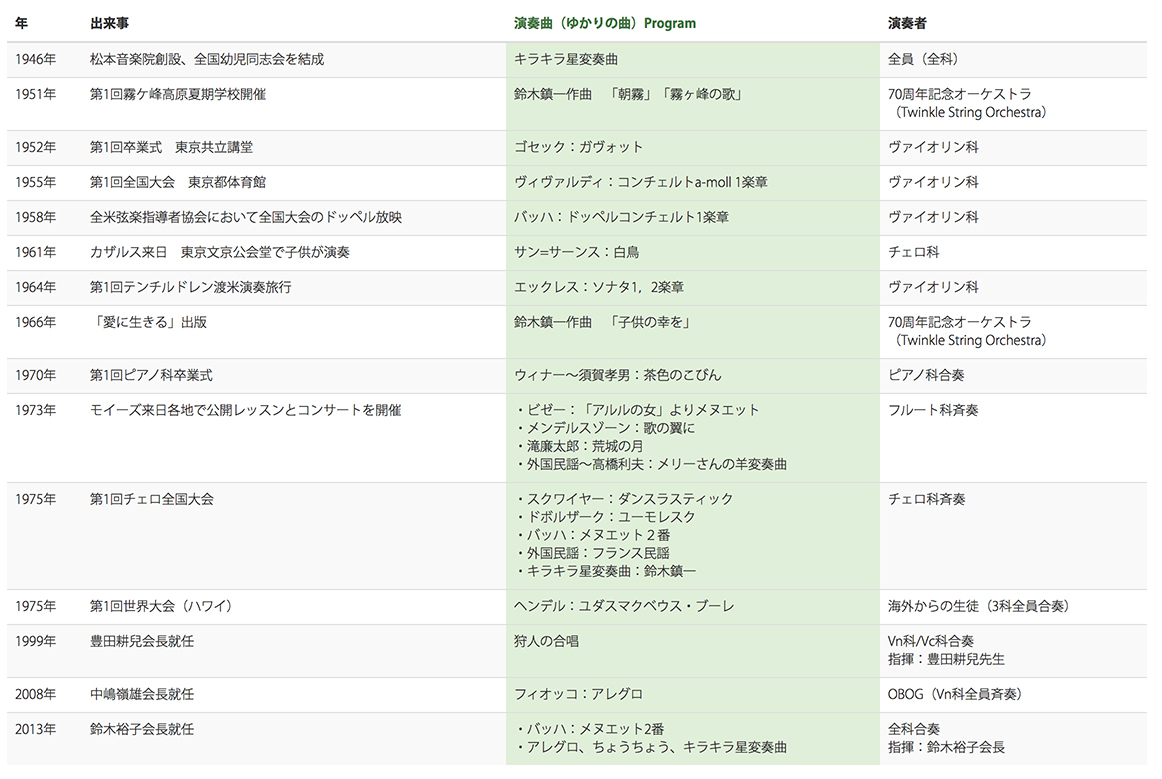
Task: Select the フィオッコ：アレグロ program entry
Action: (x=578, y=695)
